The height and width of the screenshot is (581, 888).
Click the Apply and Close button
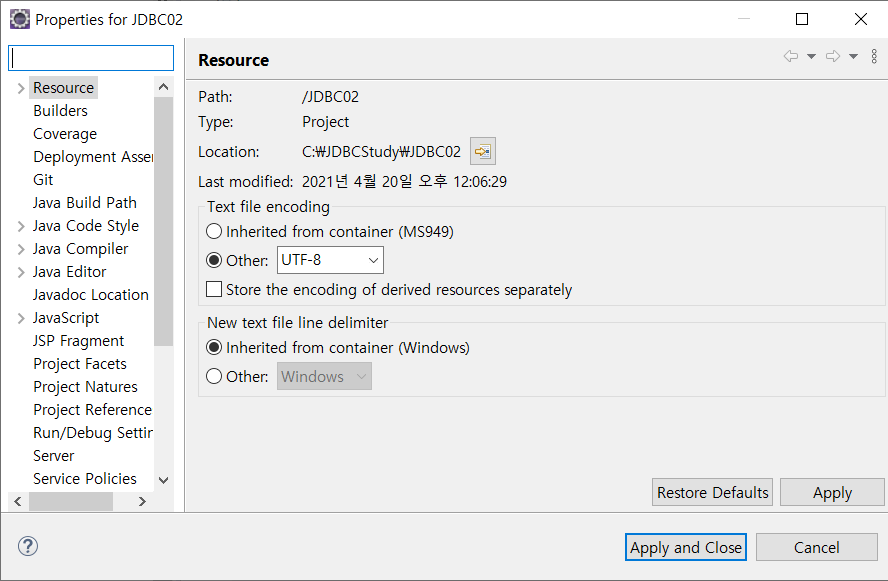tap(685, 547)
